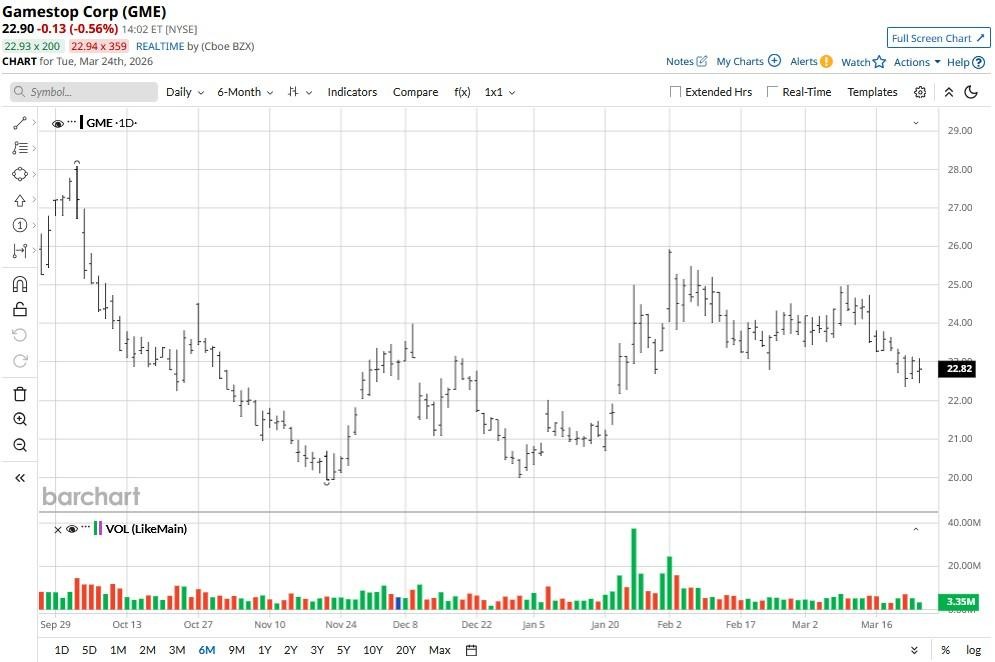This screenshot has width=995, height=662.
Task: Select the 3M time range
Action: [177, 650]
